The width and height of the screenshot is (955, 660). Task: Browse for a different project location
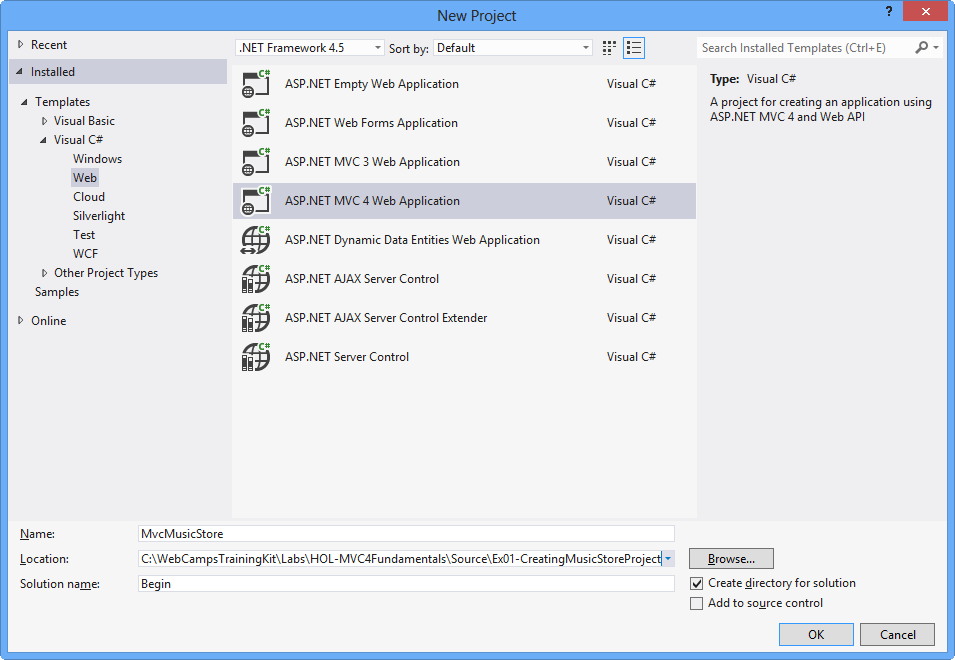pyautogui.click(x=730, y=558)
